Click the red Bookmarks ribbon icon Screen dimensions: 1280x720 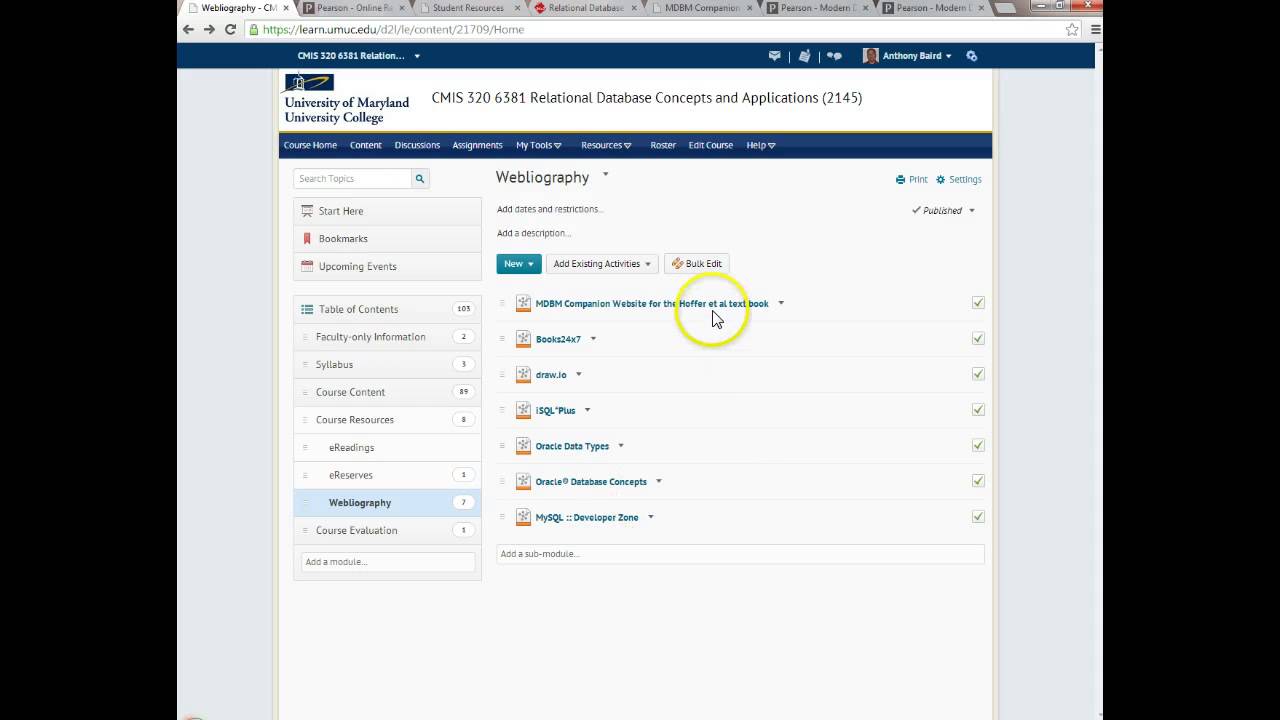pyautogui.click(x=307, y=239)
